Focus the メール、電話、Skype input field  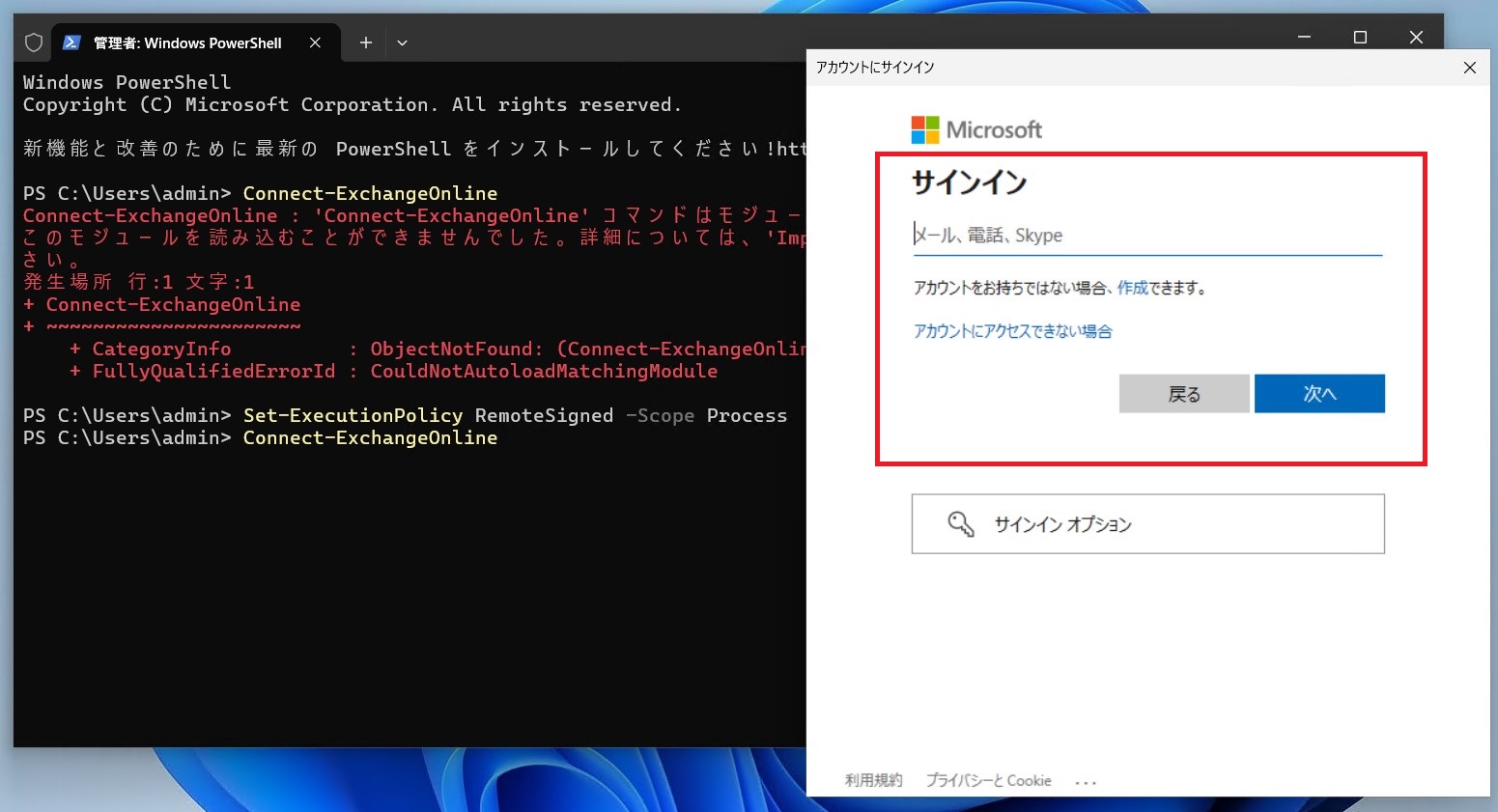[1147, 236]
